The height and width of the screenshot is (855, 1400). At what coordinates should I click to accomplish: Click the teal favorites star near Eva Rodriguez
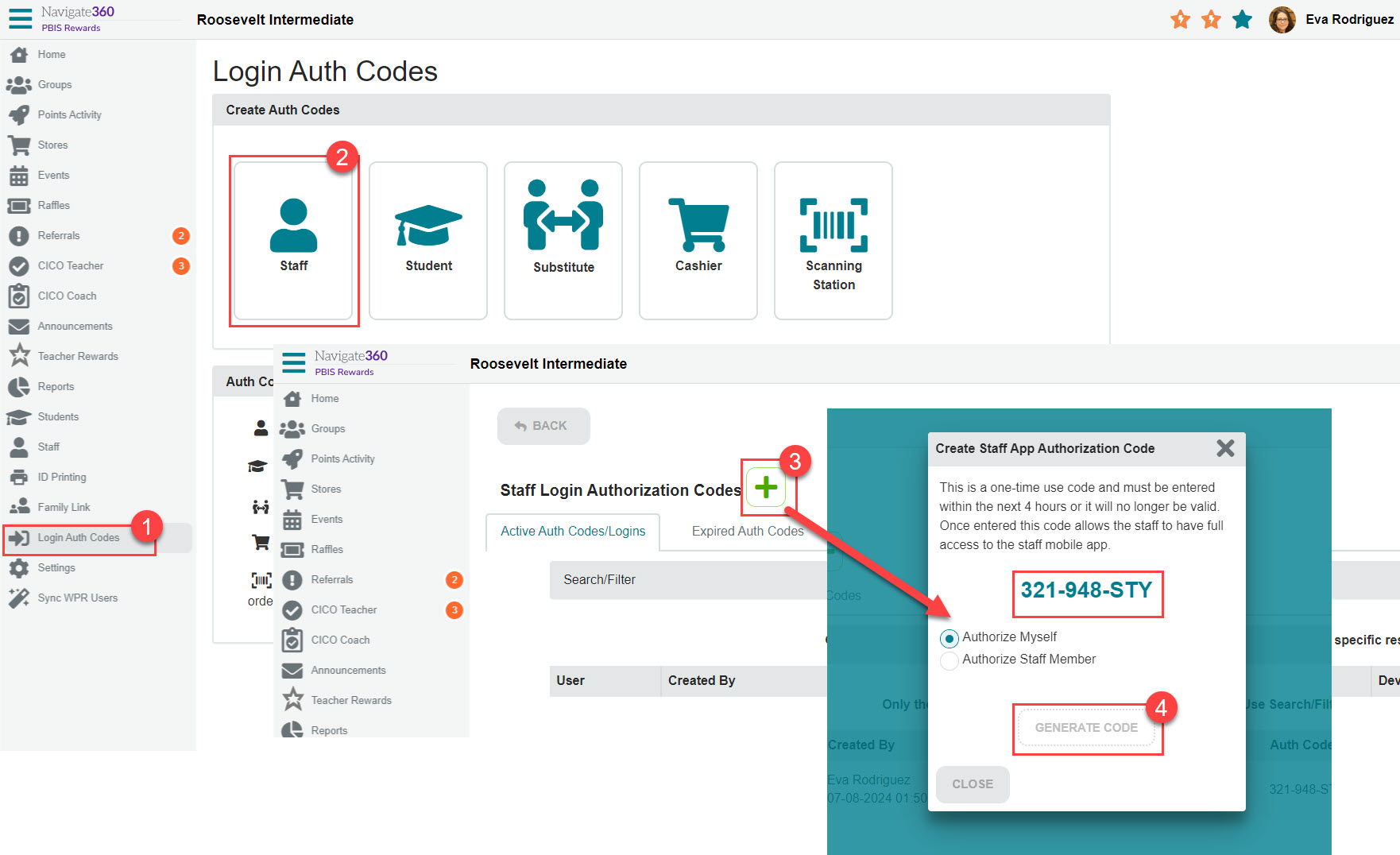pyautogui.click(x=1241, y=19)
